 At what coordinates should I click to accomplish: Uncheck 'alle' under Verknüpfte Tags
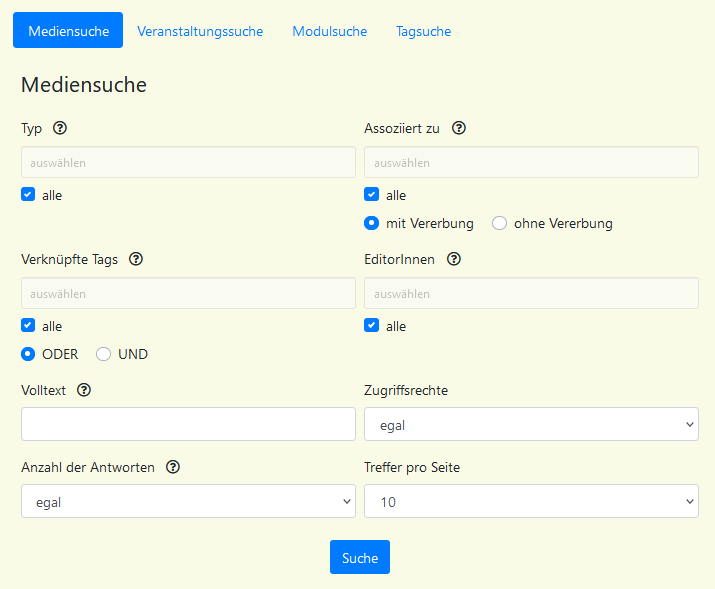click(x=28, y=326)
